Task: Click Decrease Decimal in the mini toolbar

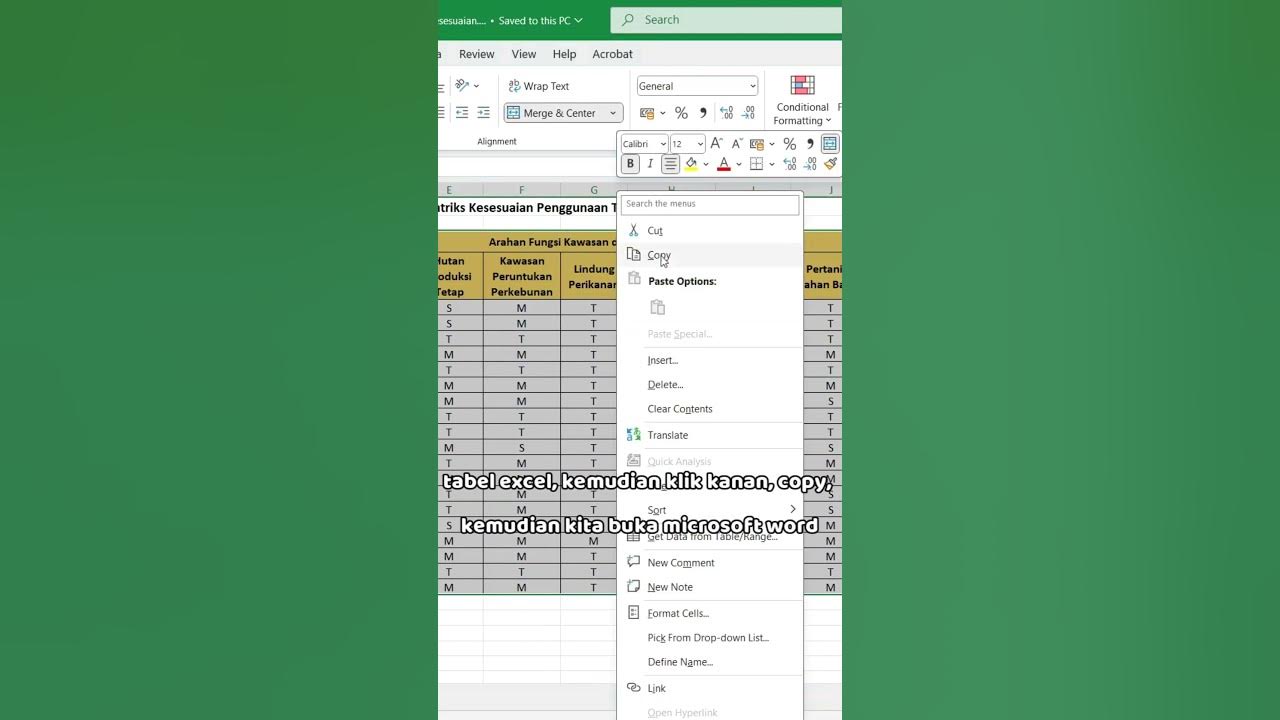Action: point(810,164)
